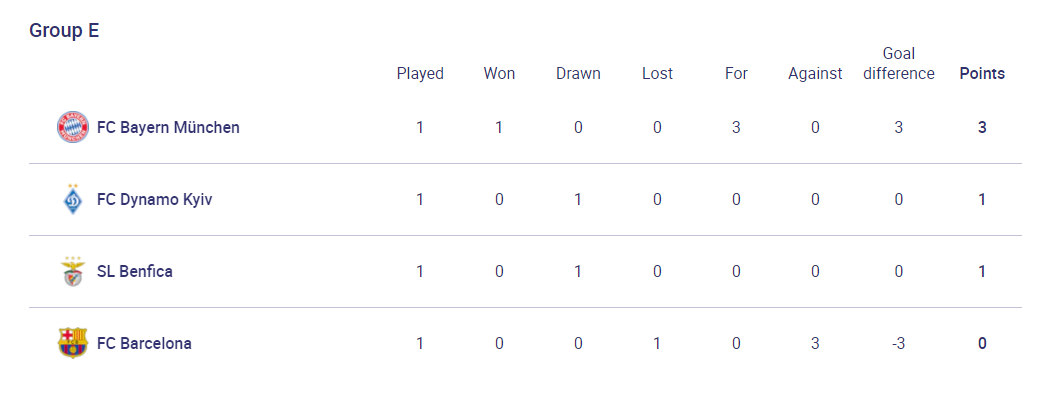This screenshot has width=1047, height=395.
Task: Open the FC Dynamo Kyiv team link
Action: (155, 199)
